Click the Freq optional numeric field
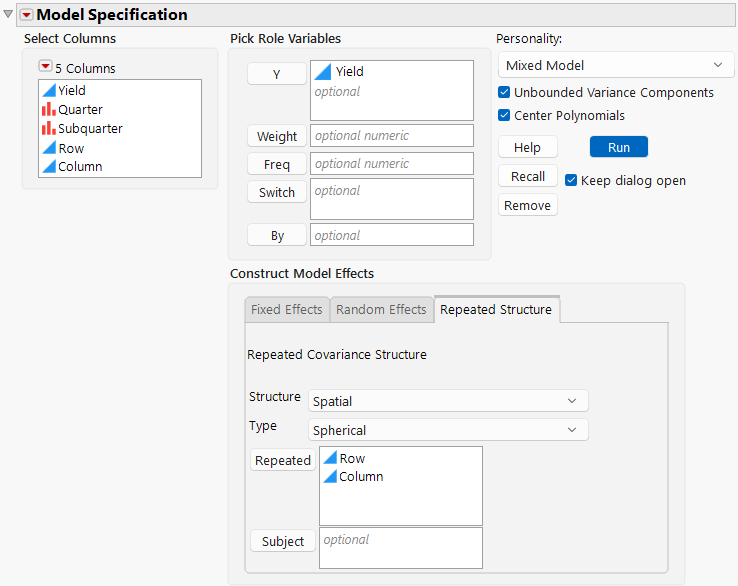This screenshot has width=738, height=586. click(392, 163)
